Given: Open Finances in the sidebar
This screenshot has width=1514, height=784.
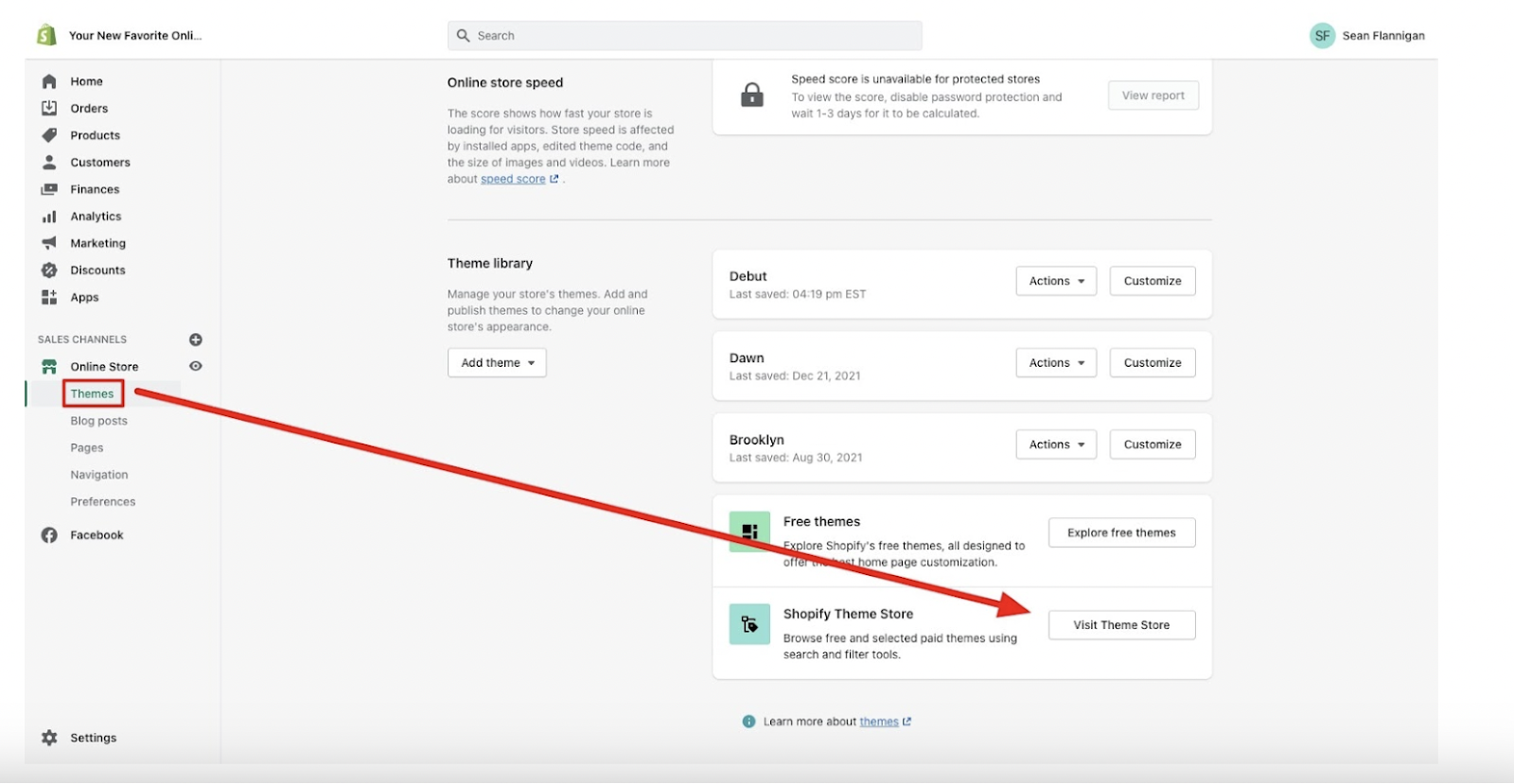Looking at the screenshot, I should click(x=95, y=189).
